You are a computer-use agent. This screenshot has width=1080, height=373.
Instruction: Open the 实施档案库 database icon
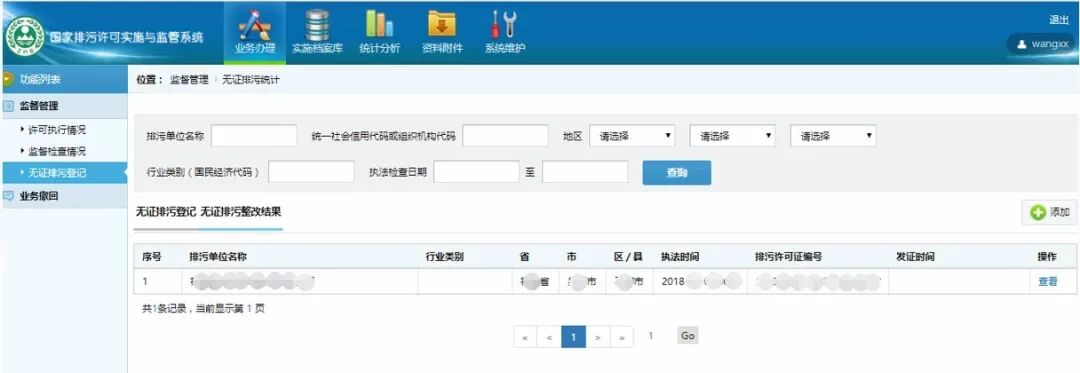click(317, 25)
